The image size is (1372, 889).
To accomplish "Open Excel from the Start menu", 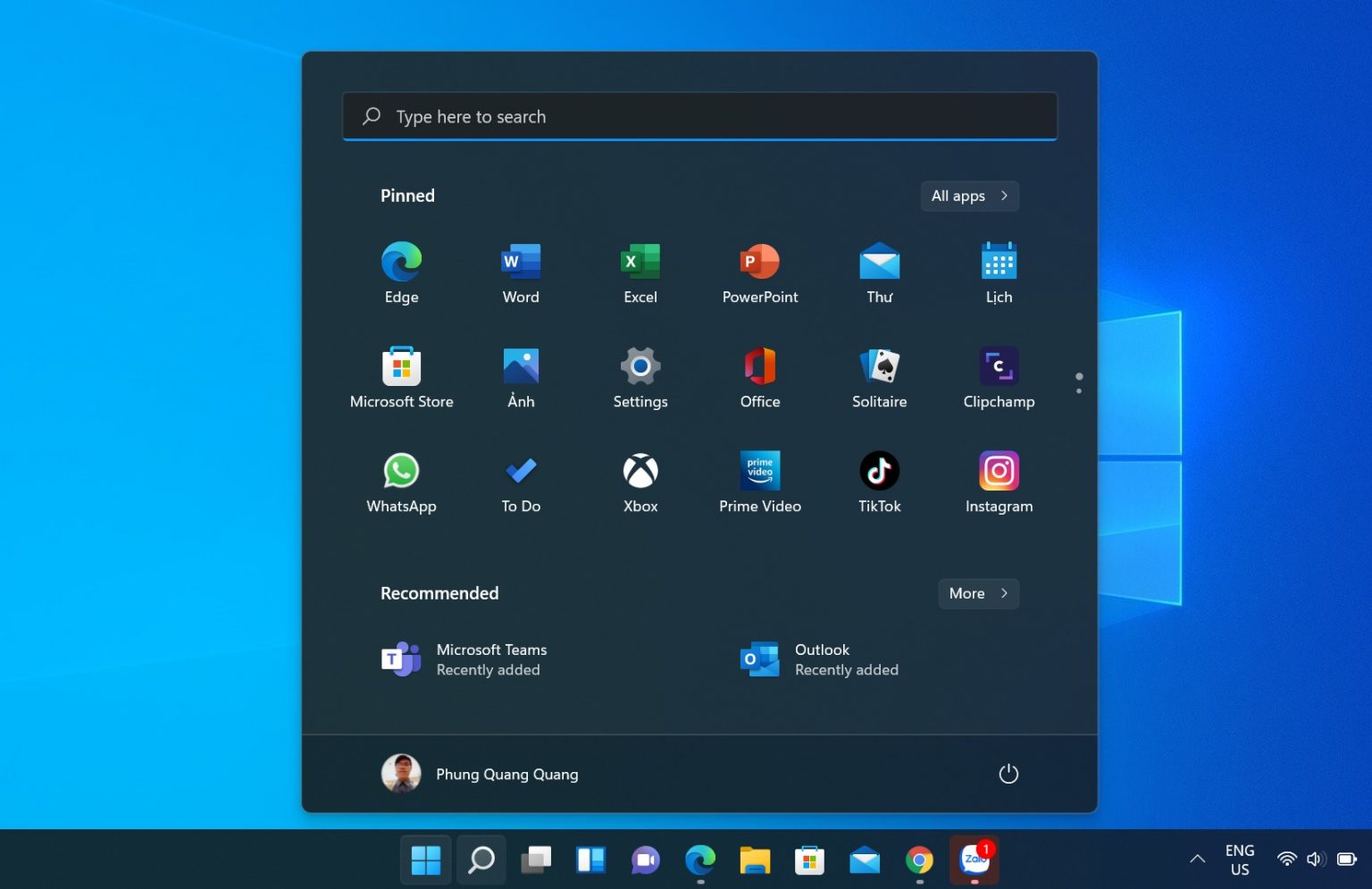I will [x=640, y=273].
